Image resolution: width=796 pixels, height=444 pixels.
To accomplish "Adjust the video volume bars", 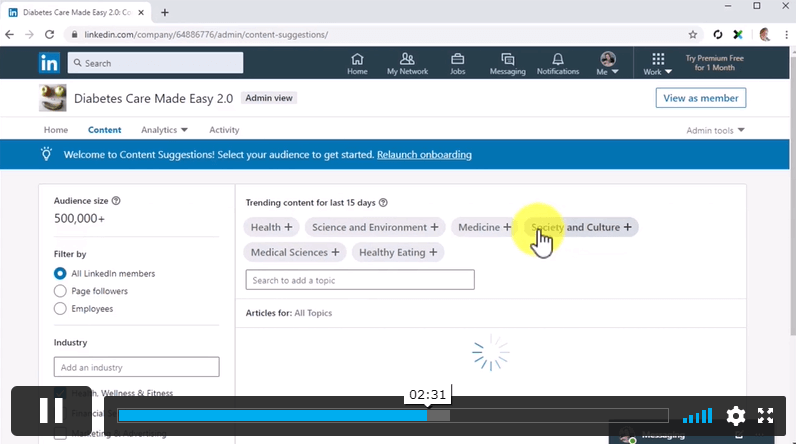I will click(698, 416).
